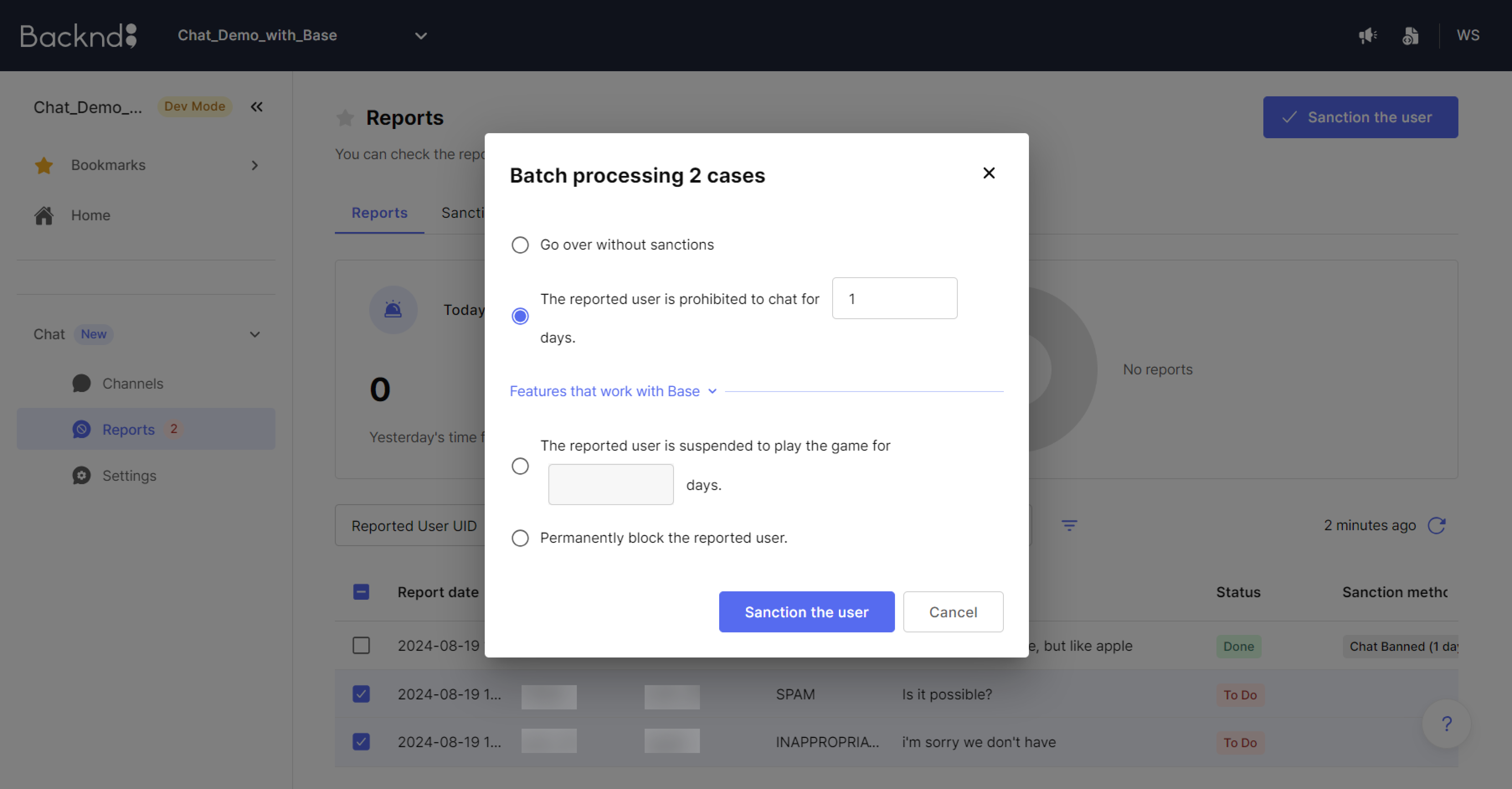
Task: Open the announcements megaphone icon
Action: pyautogui.click(x=1368, y=36)
